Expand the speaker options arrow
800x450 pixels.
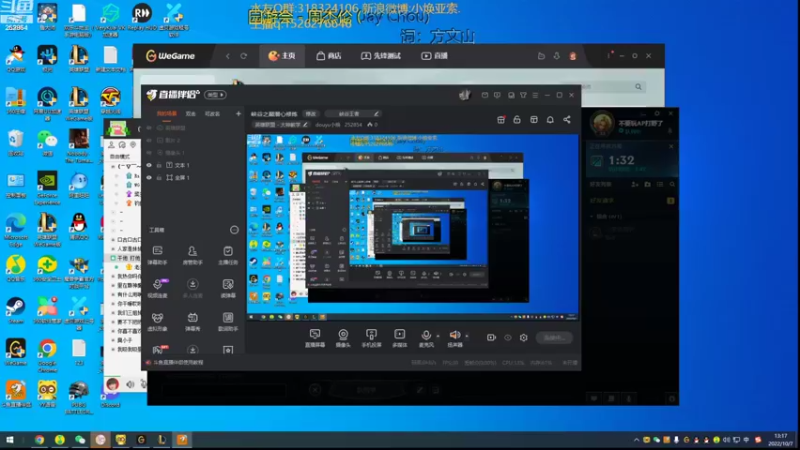[467, 336]
